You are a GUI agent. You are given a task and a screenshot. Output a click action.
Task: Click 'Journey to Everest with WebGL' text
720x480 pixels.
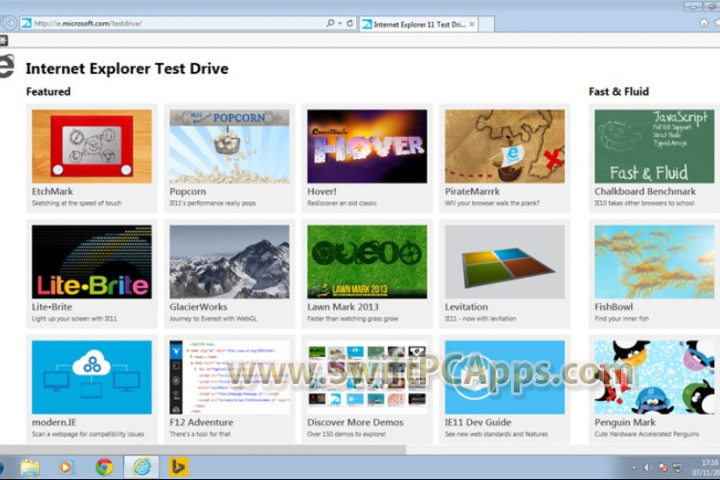(x=213, y=318)
